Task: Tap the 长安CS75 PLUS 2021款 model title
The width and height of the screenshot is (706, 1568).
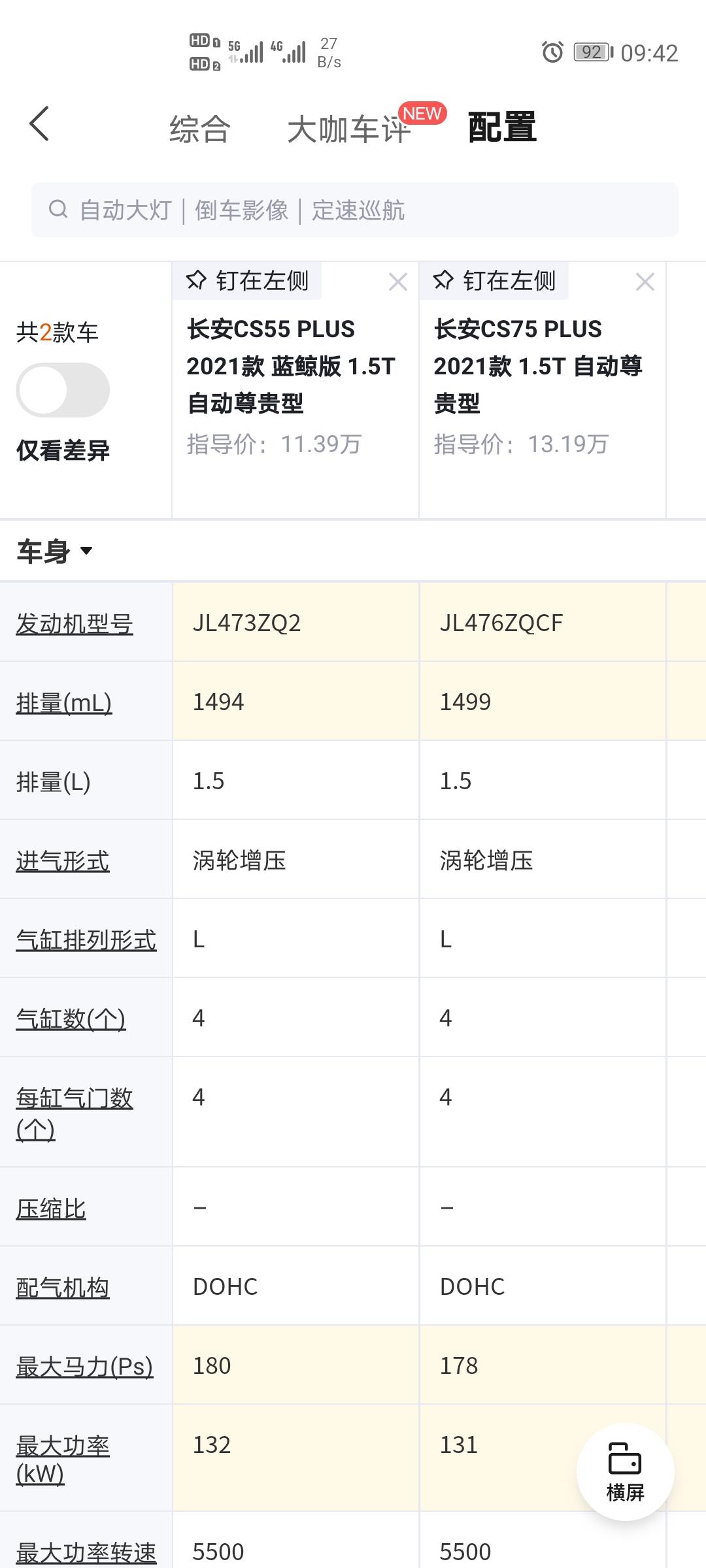Action: click(539, 366)
